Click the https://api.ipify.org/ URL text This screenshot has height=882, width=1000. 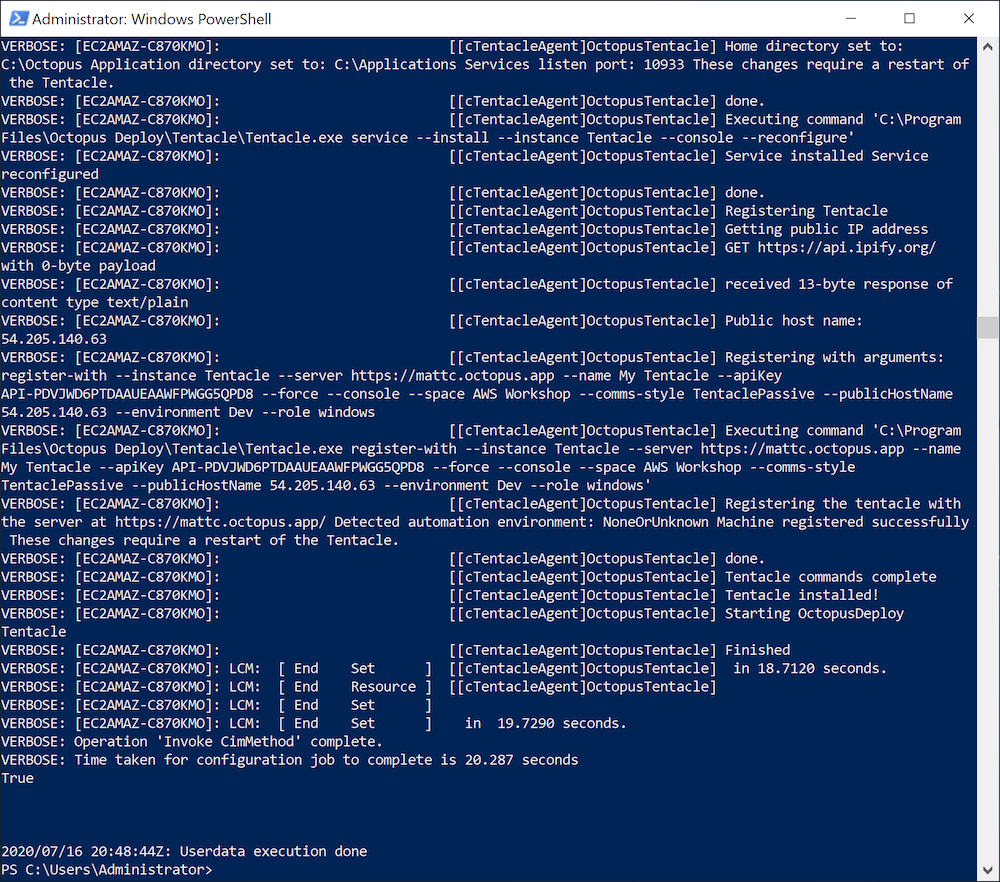coord(848,247)
